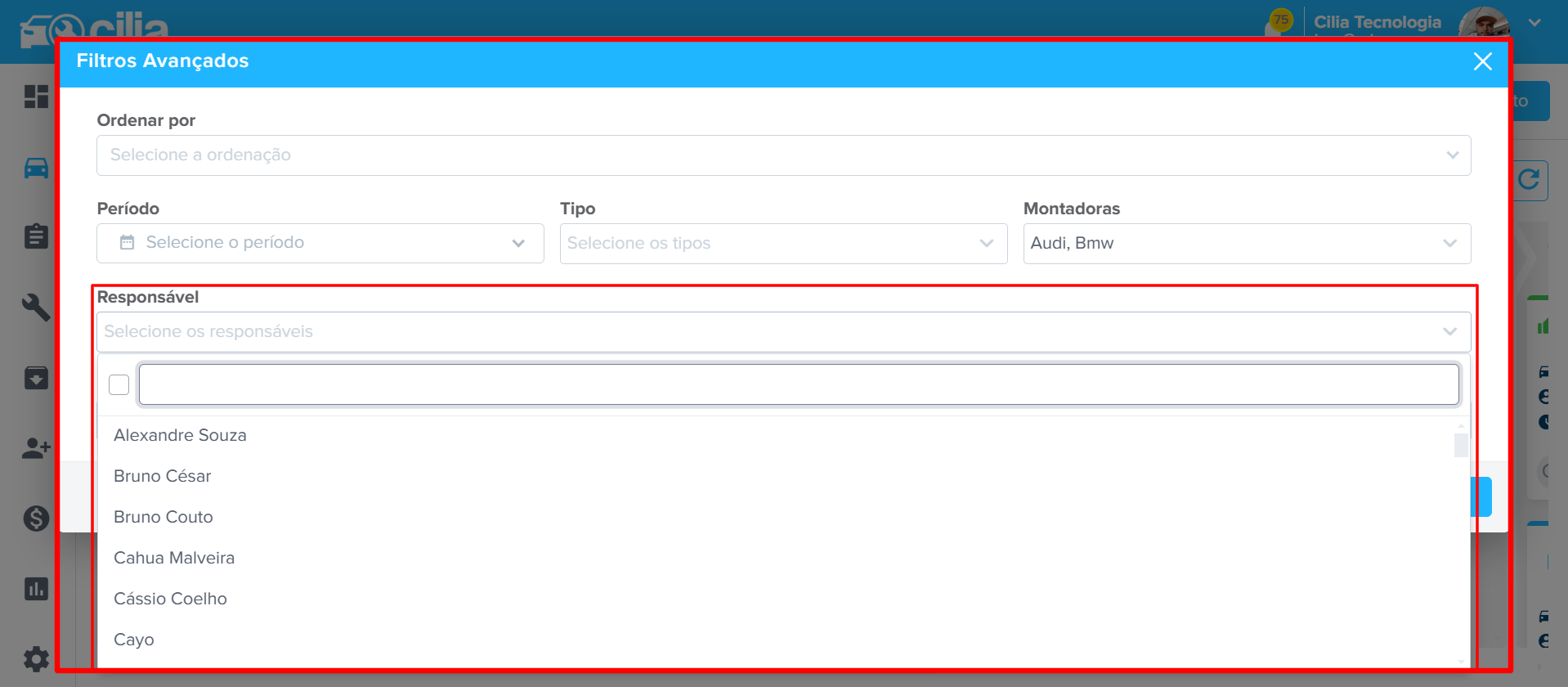
Task: Open the Tipo dropdown
Action: point(783,244)
